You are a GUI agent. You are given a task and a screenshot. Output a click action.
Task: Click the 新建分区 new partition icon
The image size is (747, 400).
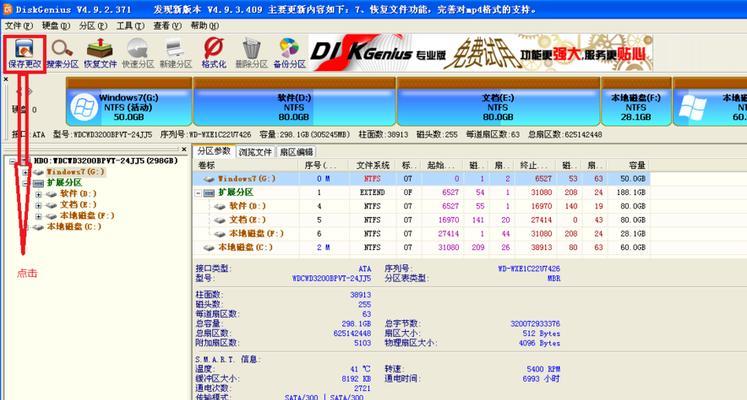(175, 54)
